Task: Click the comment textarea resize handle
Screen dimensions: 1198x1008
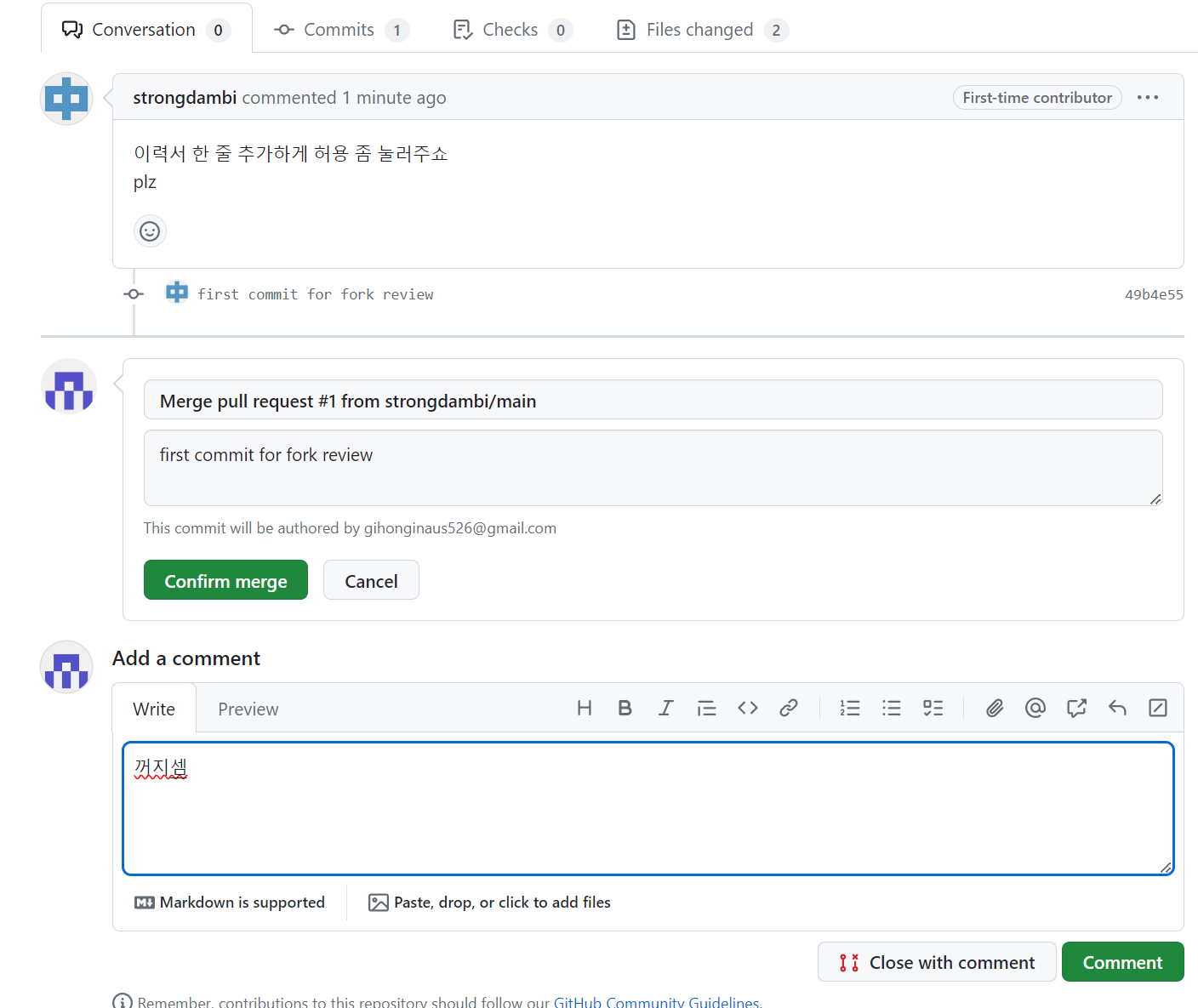Action: point(1166,867)
